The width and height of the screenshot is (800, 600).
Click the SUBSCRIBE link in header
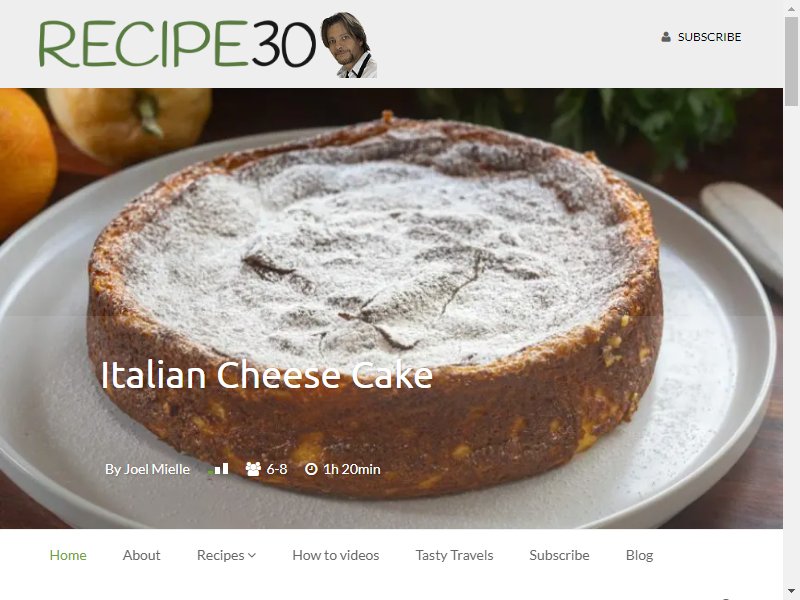pyautogui.click(x=709, y=37)
